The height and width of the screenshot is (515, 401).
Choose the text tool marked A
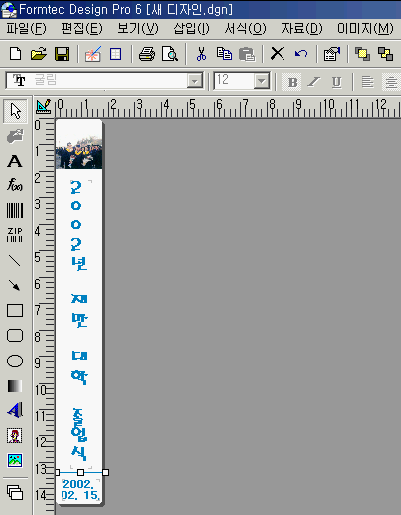[15, 161]
